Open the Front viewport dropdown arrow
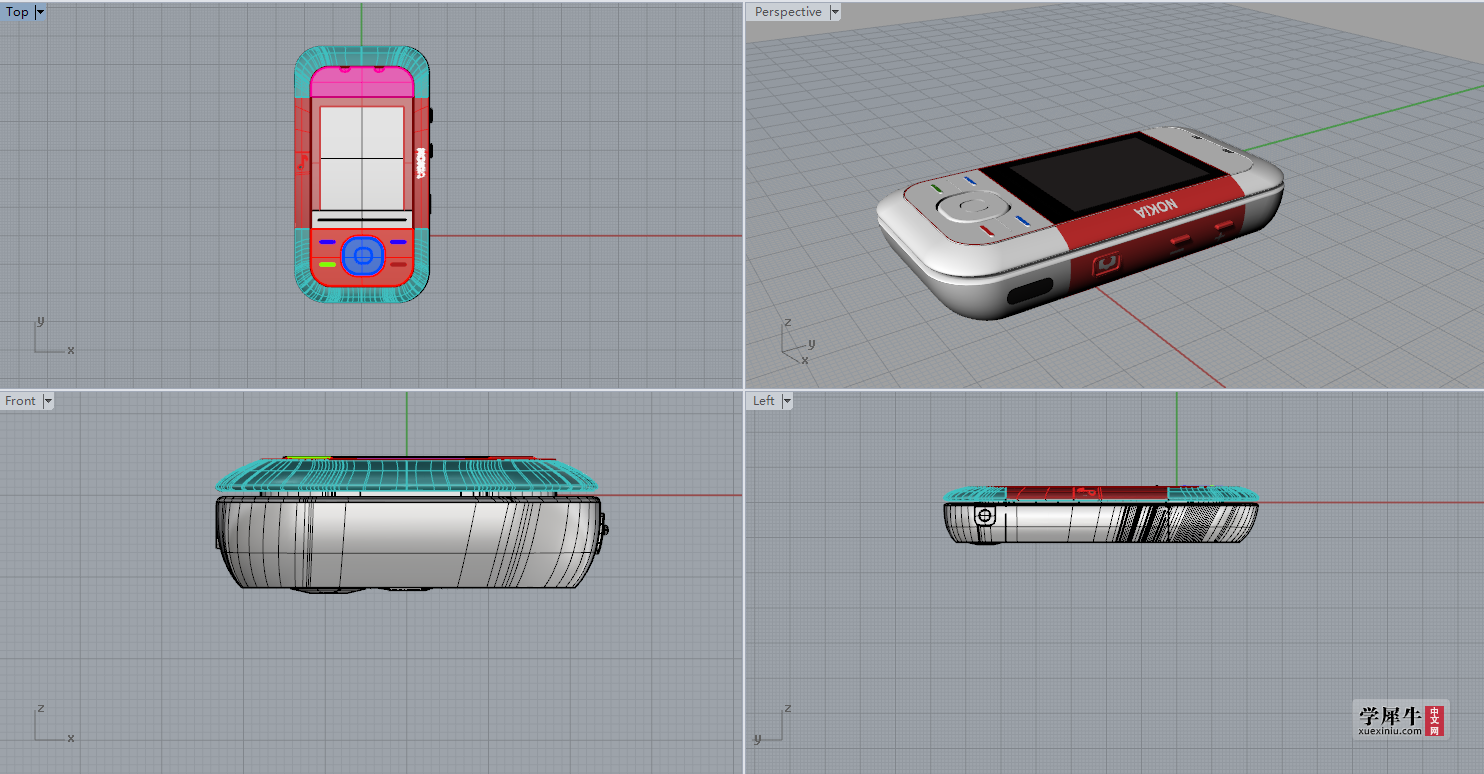This screenshot has height=774, width=1484. coord(48,401)
